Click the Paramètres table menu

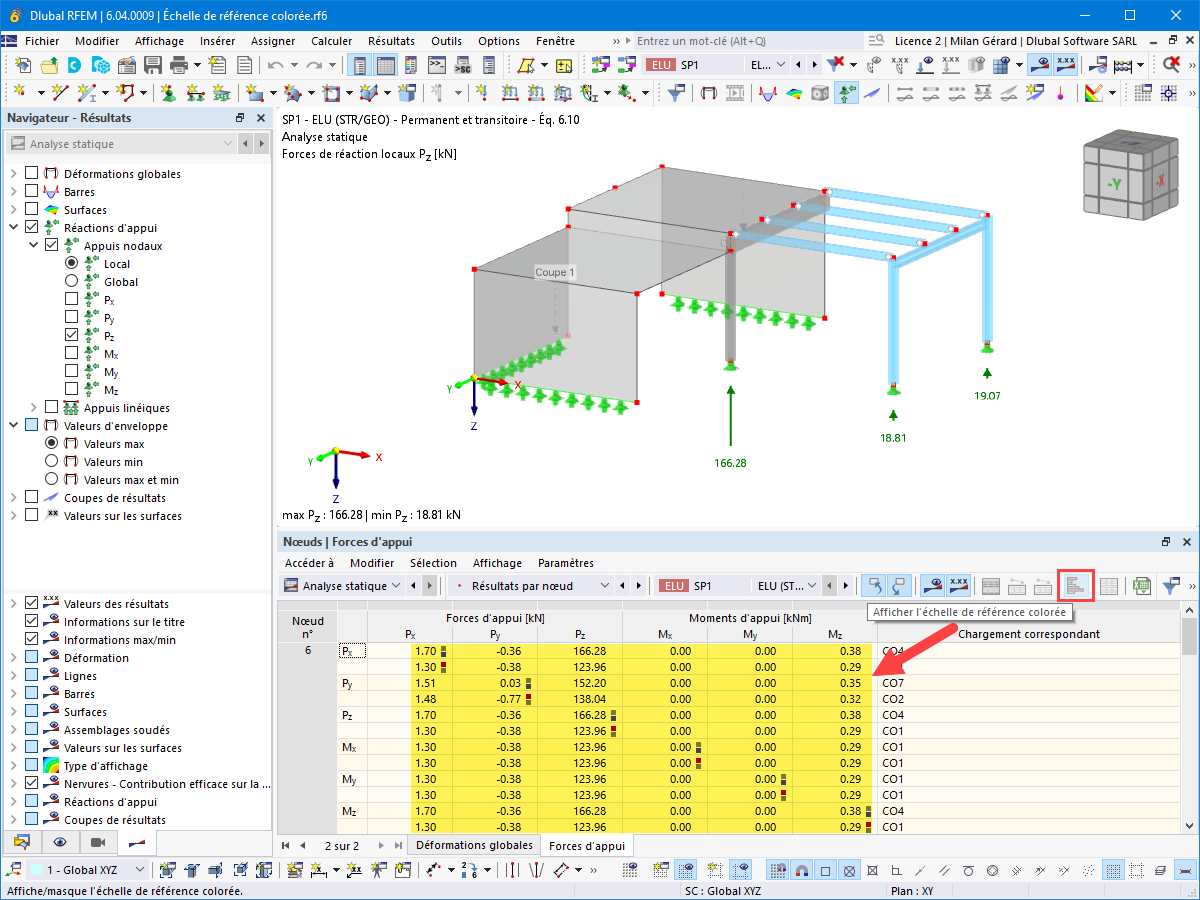pos(566,563)
